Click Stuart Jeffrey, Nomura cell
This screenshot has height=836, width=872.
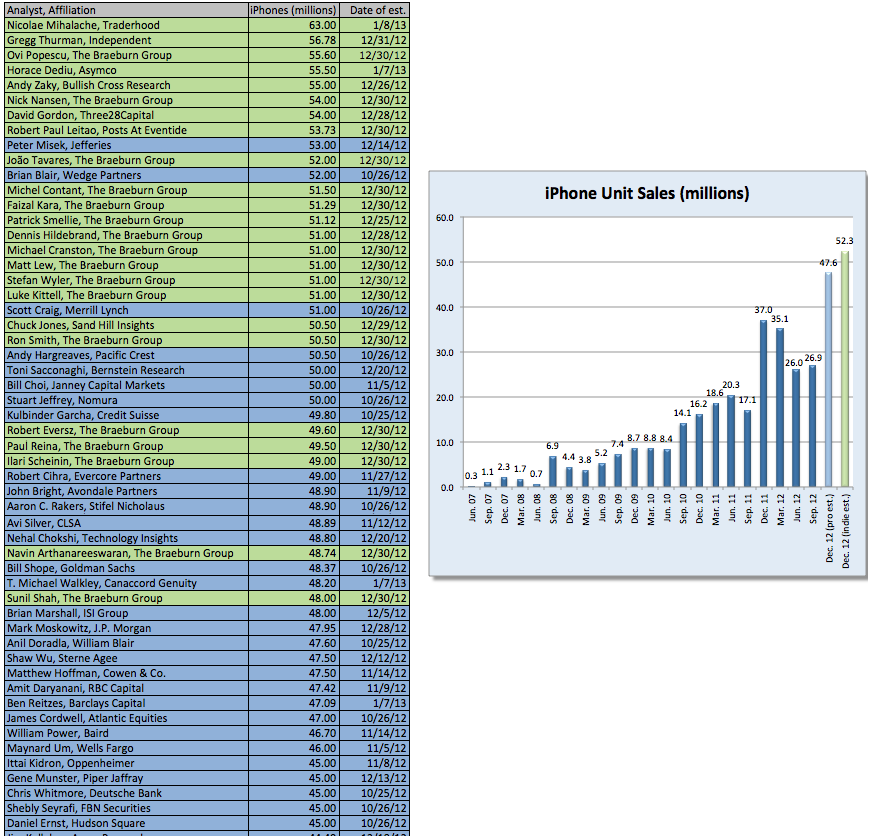tap(126, 400)
